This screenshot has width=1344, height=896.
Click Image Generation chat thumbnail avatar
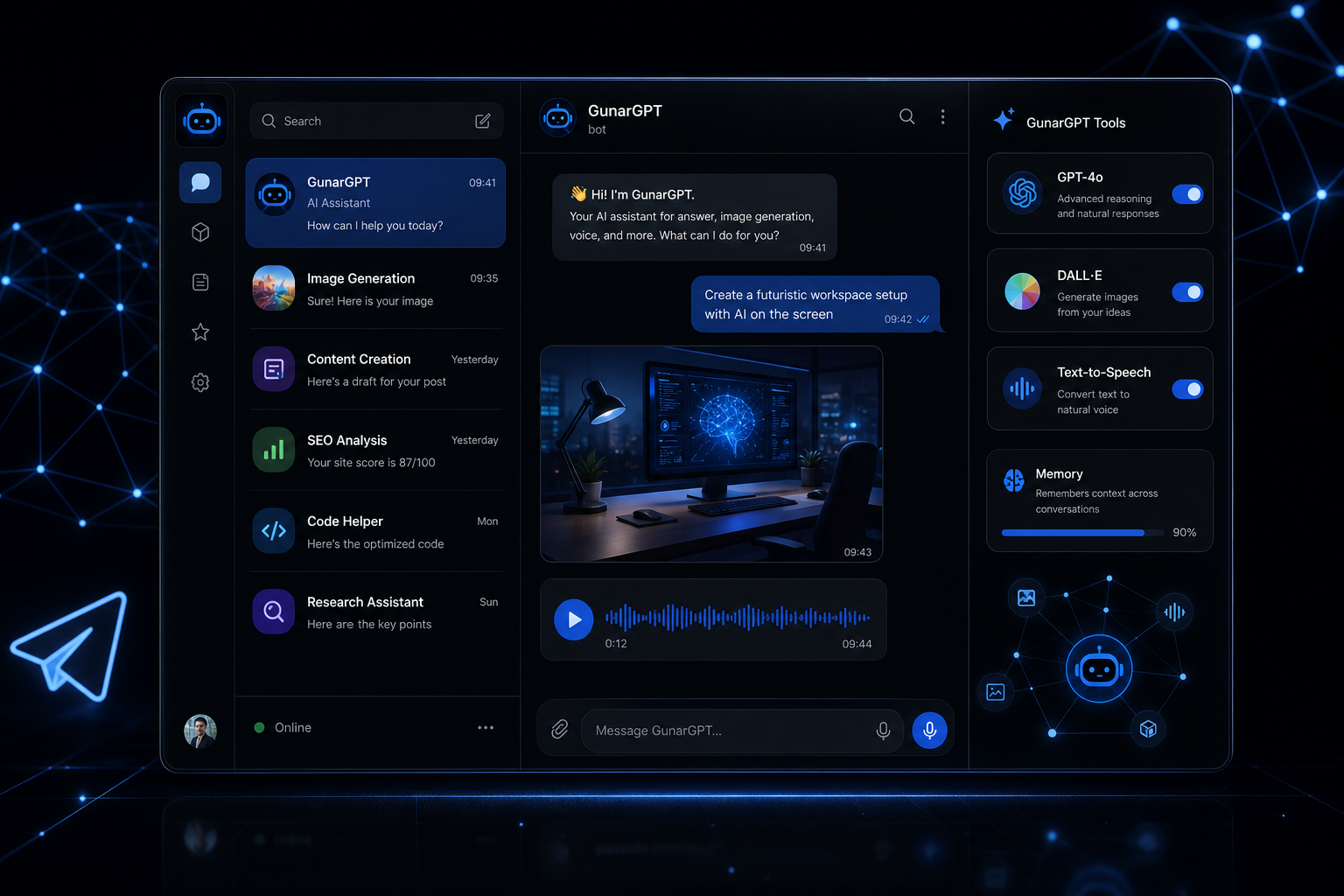click(274, 288)
